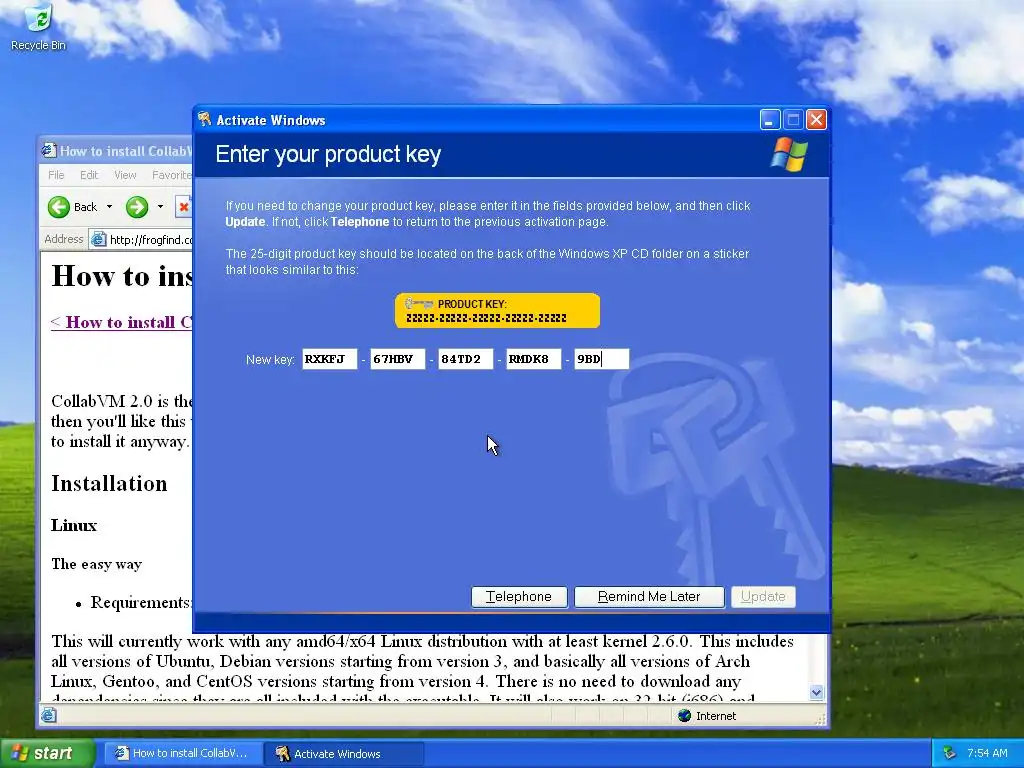Click 'The easy way' text in the web page
Screen dimensions: 1024x768
97,564
